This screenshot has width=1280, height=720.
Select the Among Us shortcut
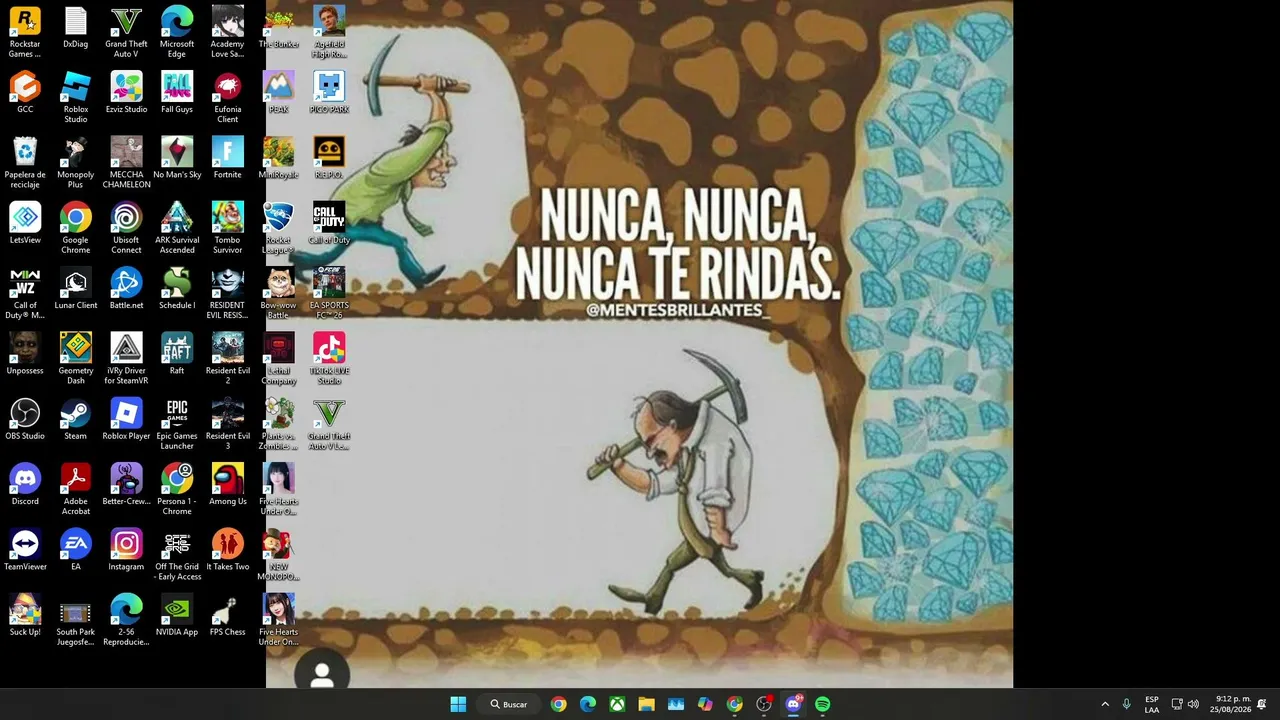pos(228,485)
